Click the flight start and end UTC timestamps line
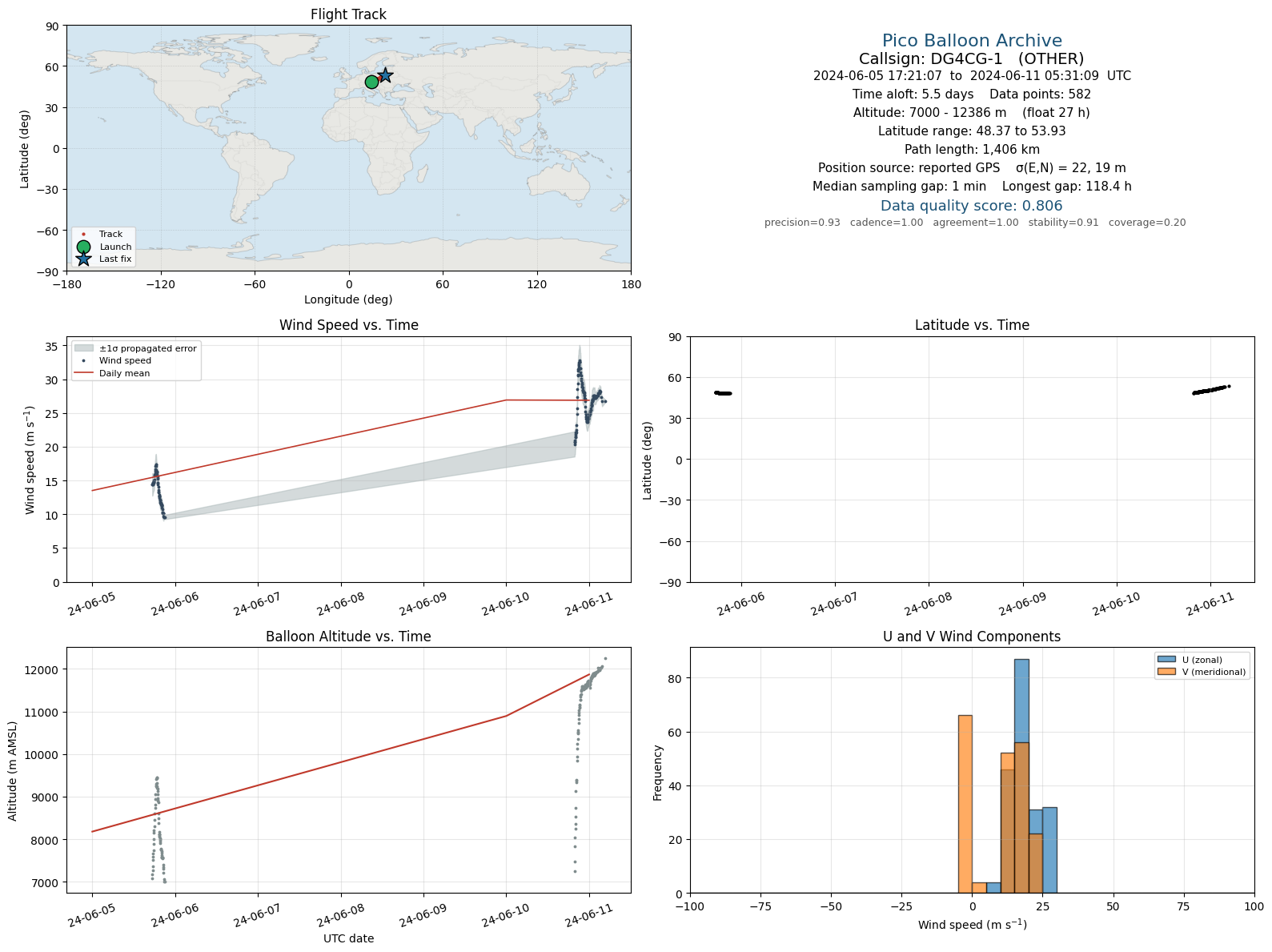 (972, 76)
